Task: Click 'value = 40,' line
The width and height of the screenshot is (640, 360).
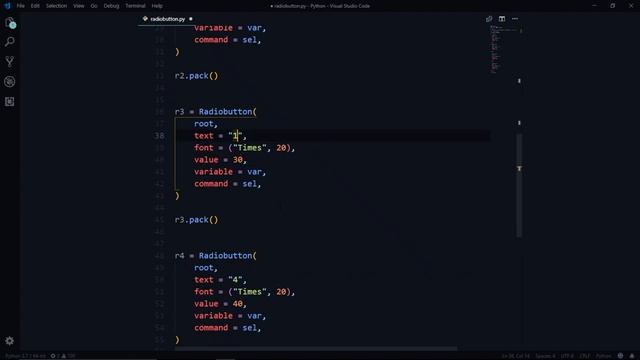Action: tap(220, 304)
